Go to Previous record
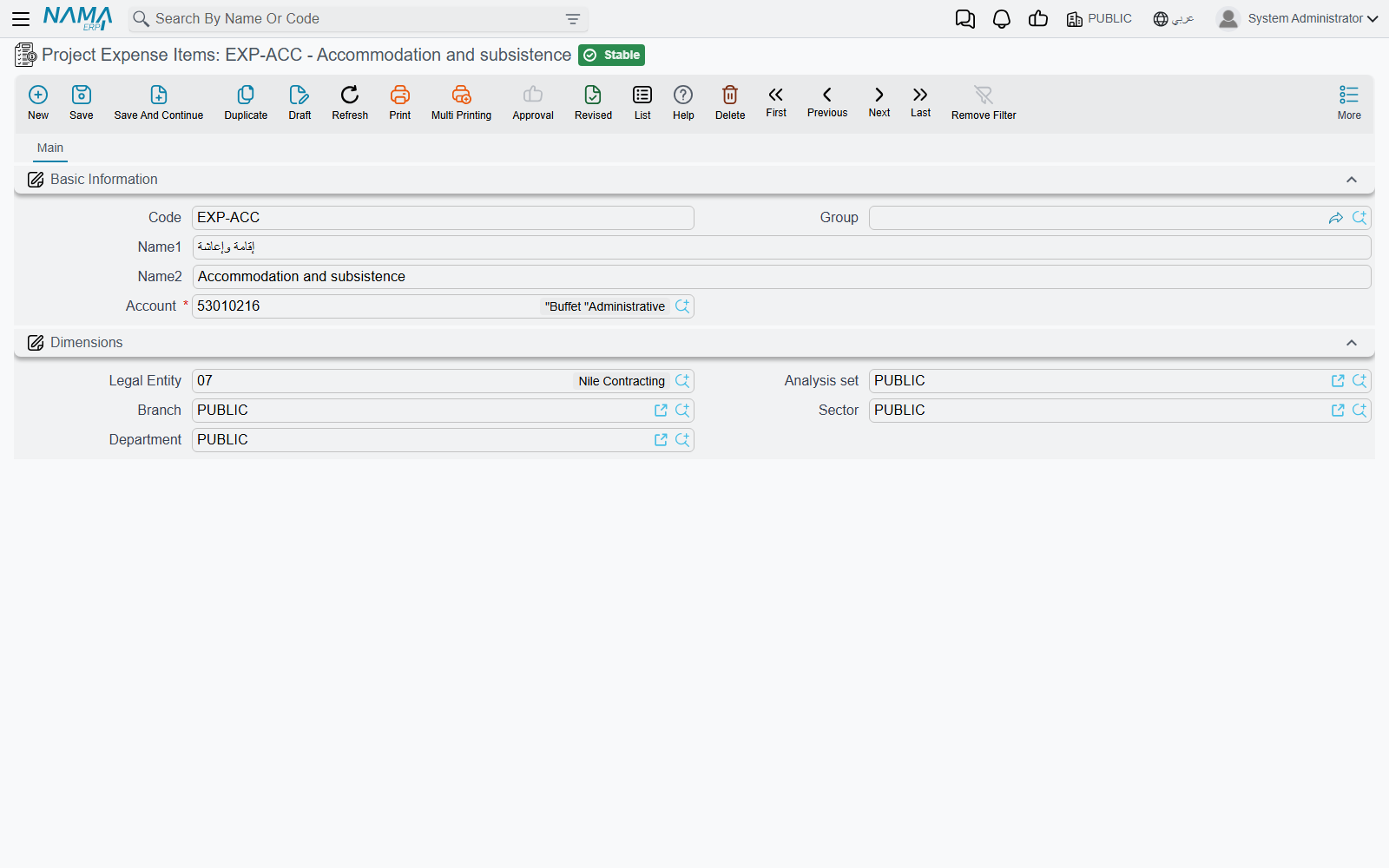The width and height of the screenshot is (1389, 868). [x=827, y=102]
